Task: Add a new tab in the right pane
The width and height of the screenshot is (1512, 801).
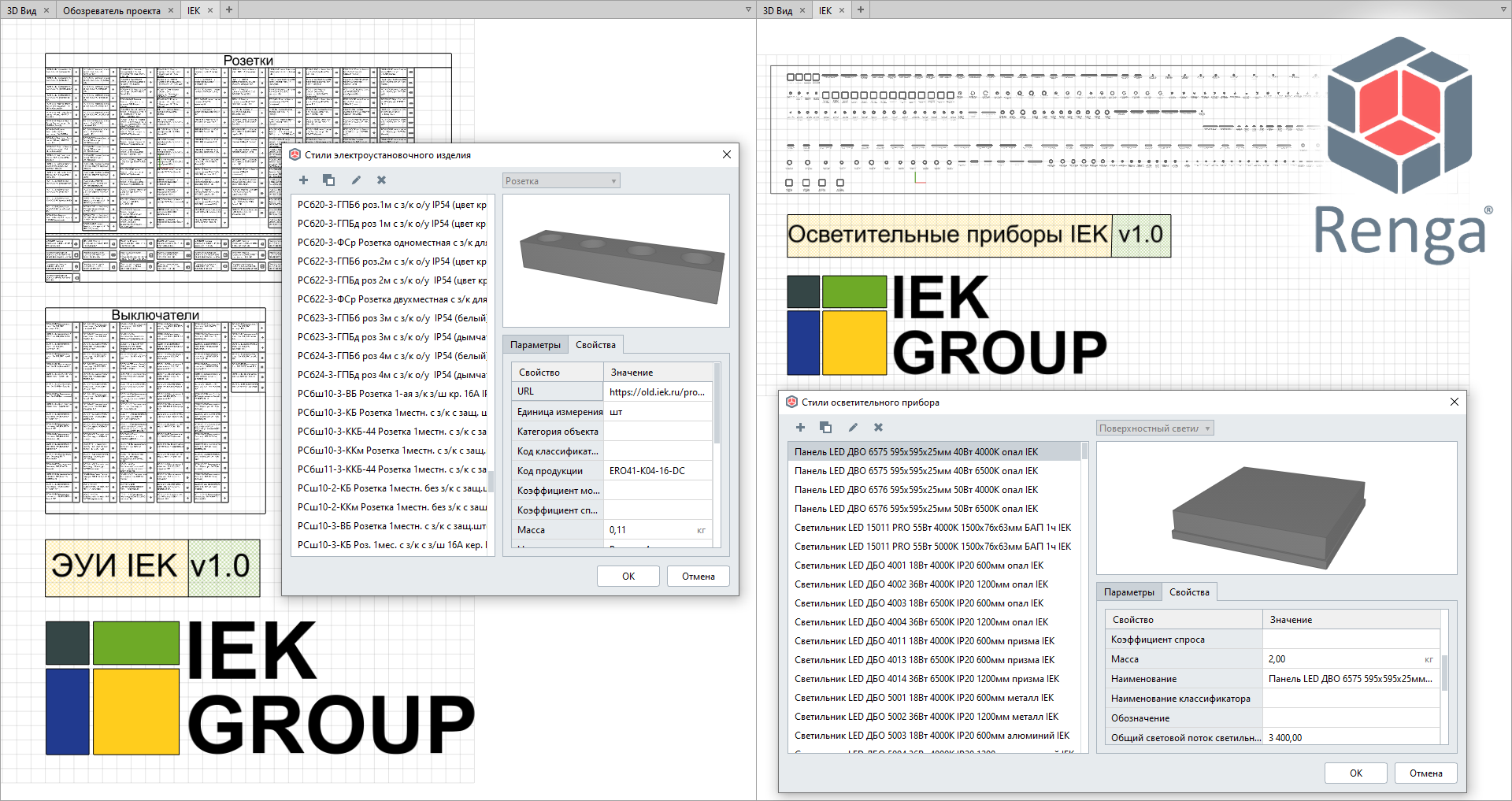Action: point(861,9)
